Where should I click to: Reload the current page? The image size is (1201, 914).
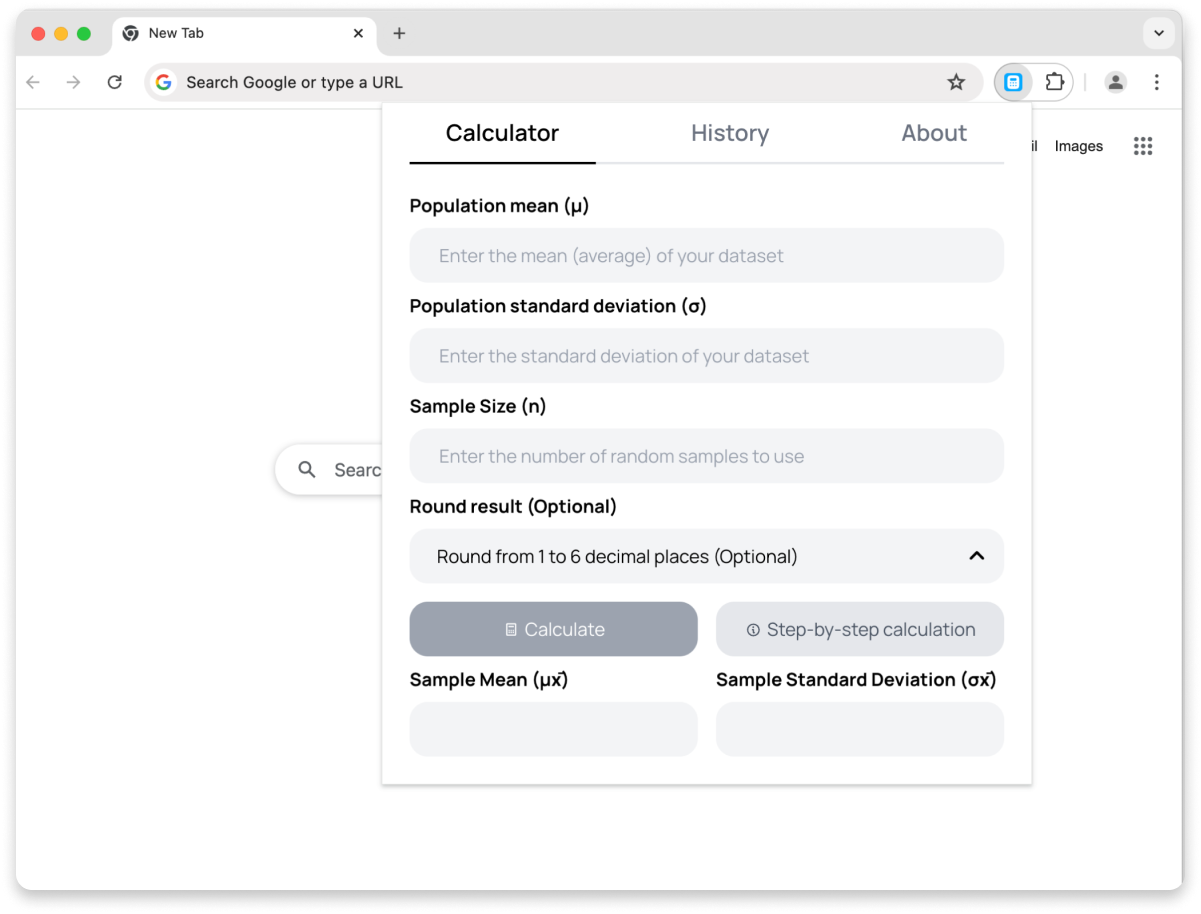pos(115,82)
